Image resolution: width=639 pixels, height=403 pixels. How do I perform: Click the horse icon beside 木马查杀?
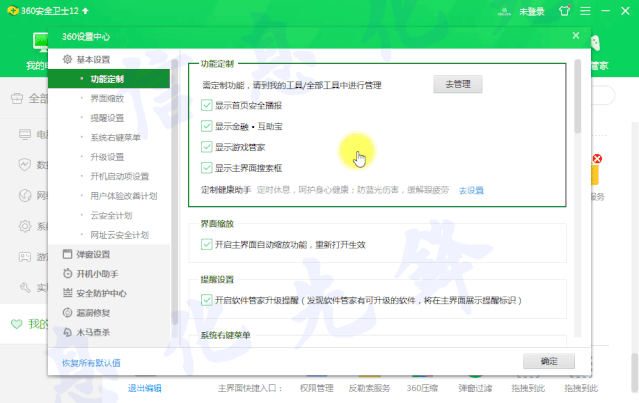coord(67,332)
